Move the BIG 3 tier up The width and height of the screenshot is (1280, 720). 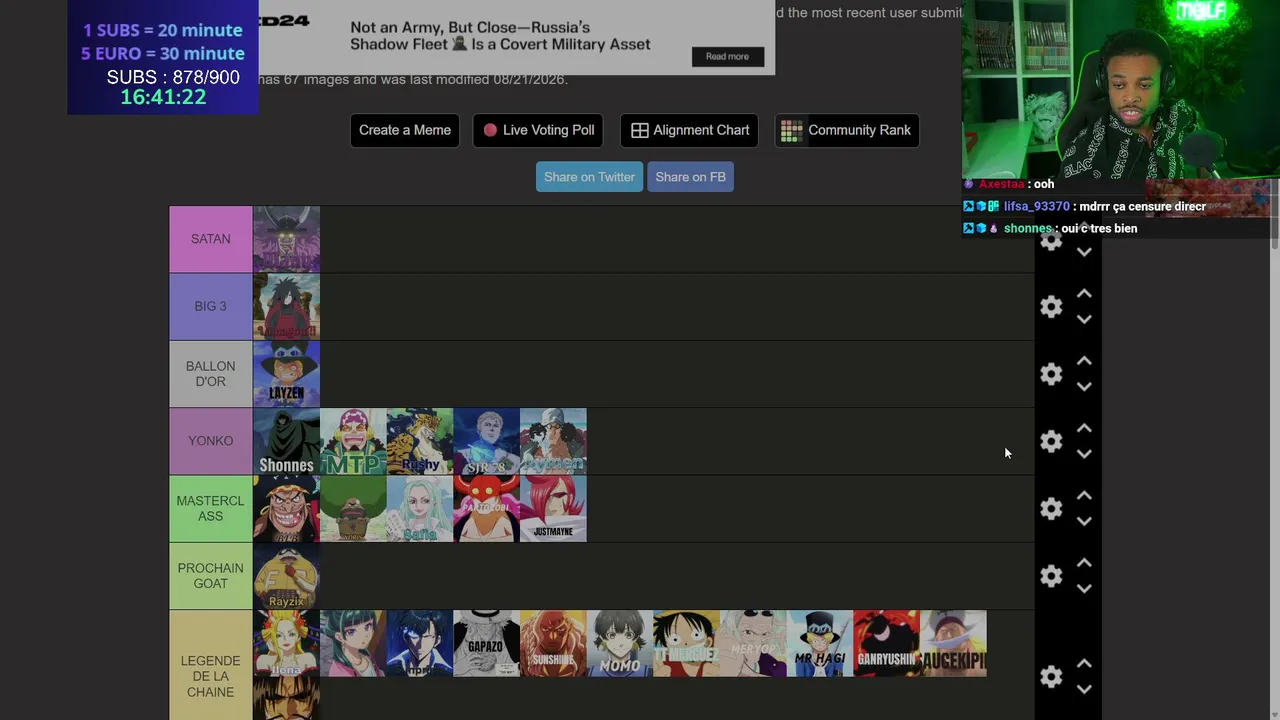tap(1084, 294)
